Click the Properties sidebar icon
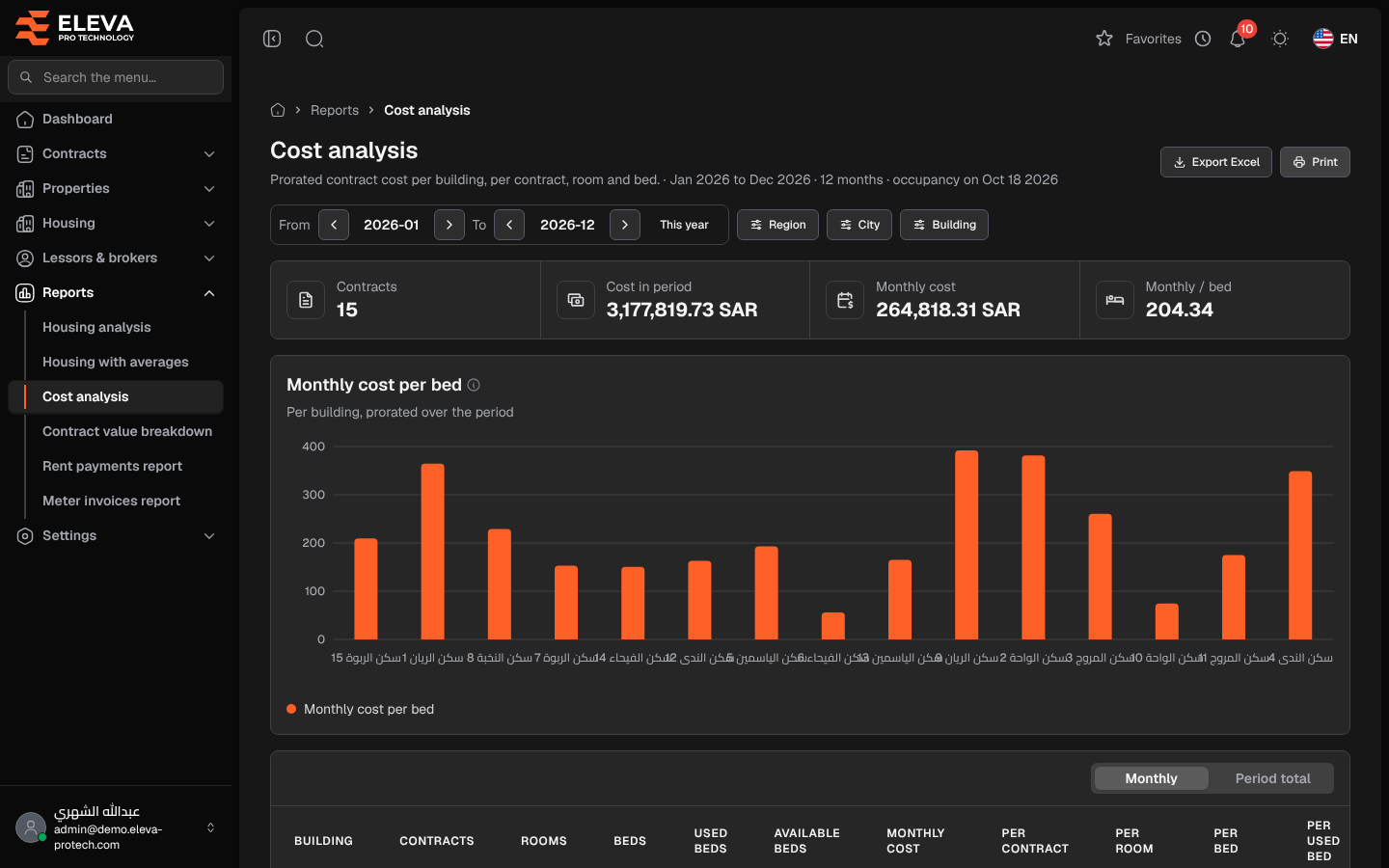The image size is (1389, 868). [x=25, y=188]
